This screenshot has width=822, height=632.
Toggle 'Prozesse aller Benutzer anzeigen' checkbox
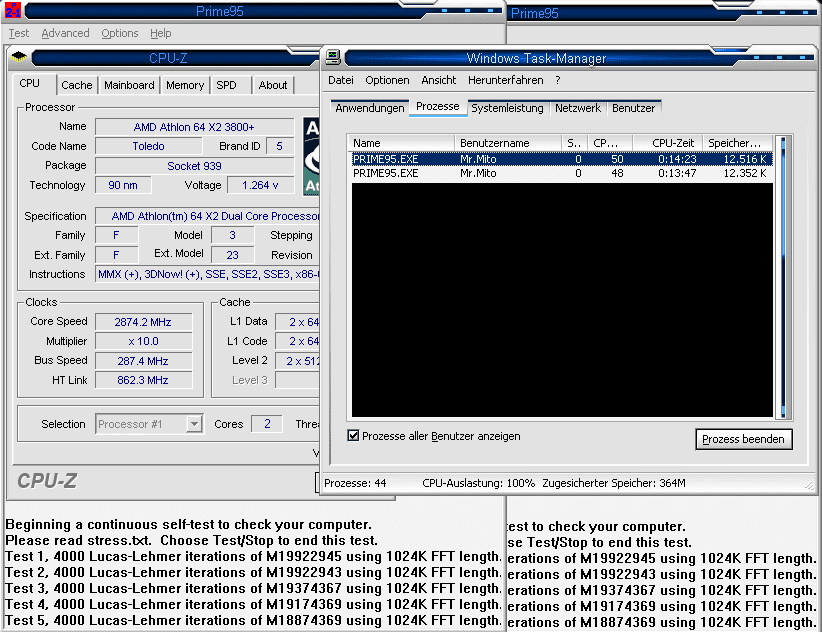(x=353, y=435)
